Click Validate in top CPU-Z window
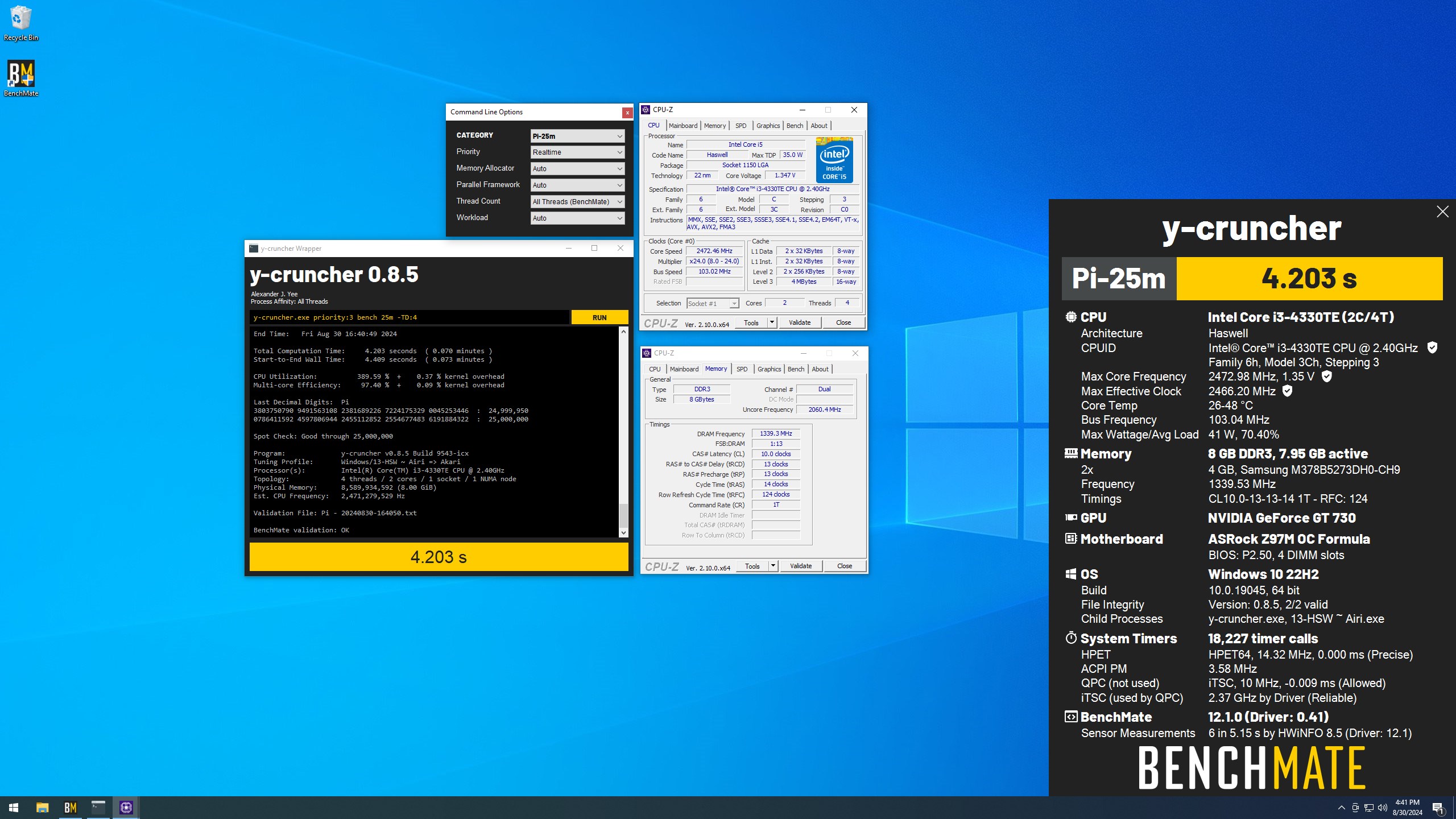The width and height of the screenshot is (1456, 819). 800,322
